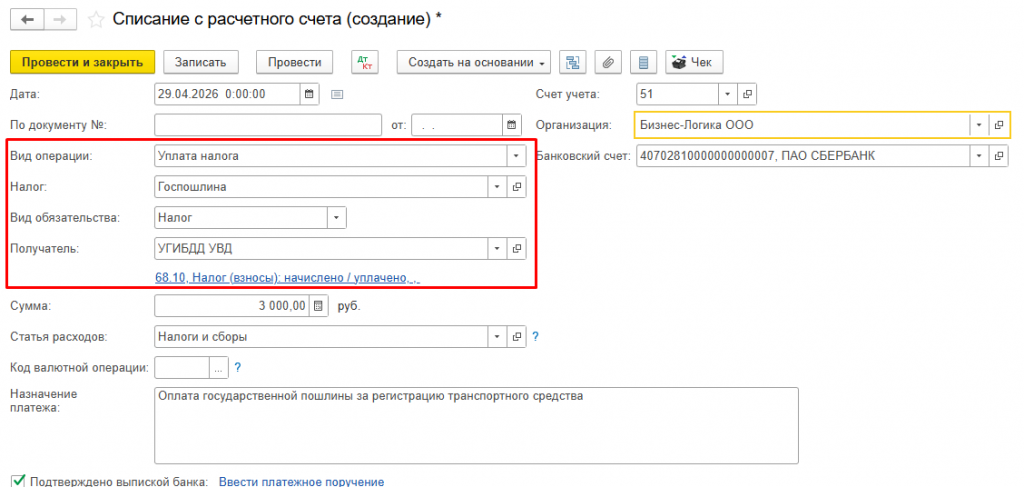Click Счет учета field with 51
Image resolution: width=1024 pixels, height=487 pixels.
678,94
